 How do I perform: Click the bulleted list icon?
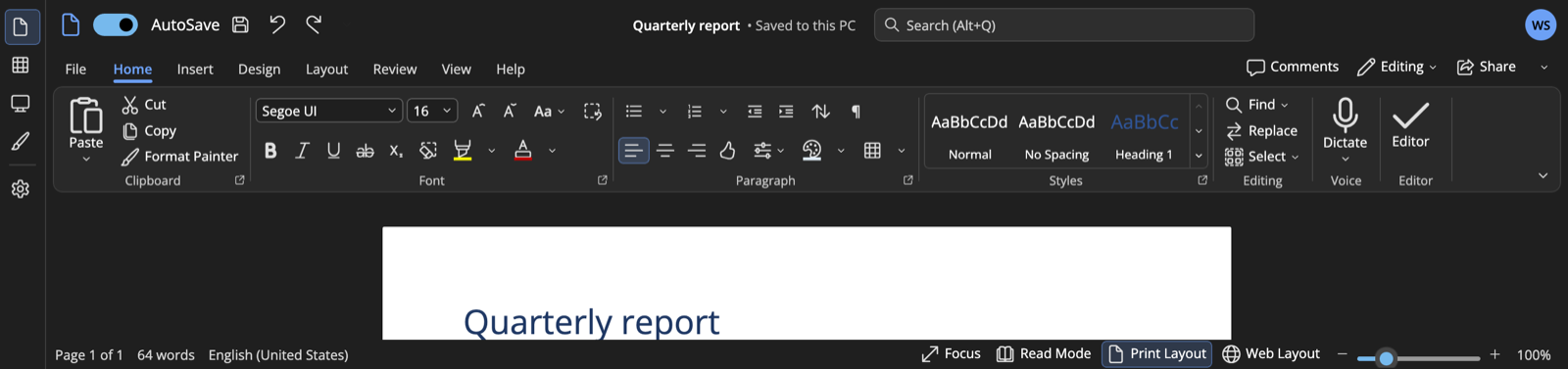[x=634, y=111]
